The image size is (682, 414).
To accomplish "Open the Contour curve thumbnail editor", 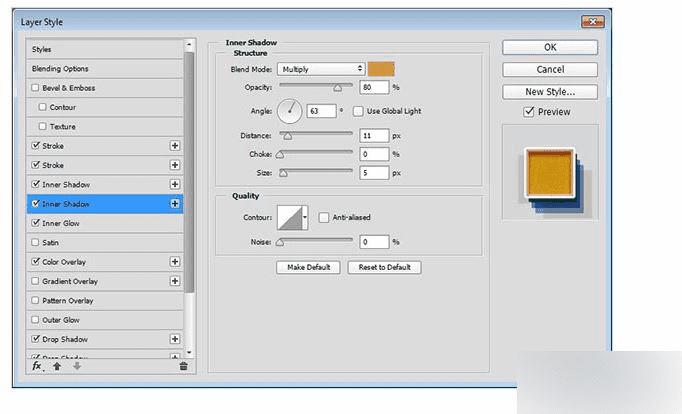I will tap(290, 217).
